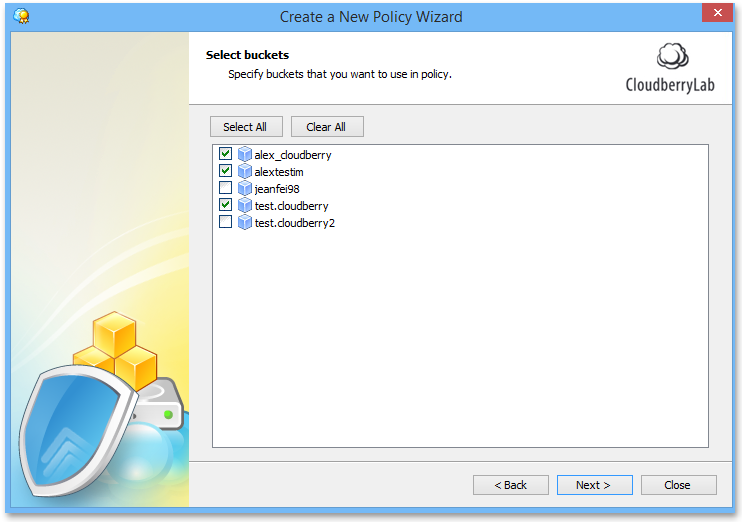The image size is (742, 522).
Task: Select the test.cloudberry bucket name
Action: tap(292, 206)
